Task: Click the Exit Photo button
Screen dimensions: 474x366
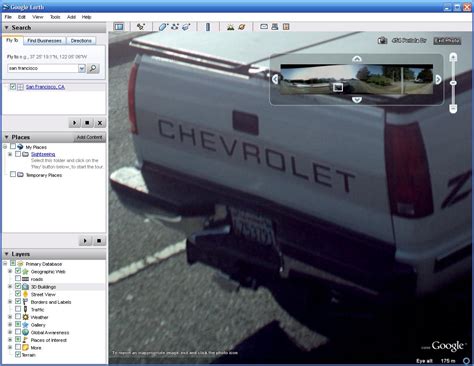Action: [447, 41]
